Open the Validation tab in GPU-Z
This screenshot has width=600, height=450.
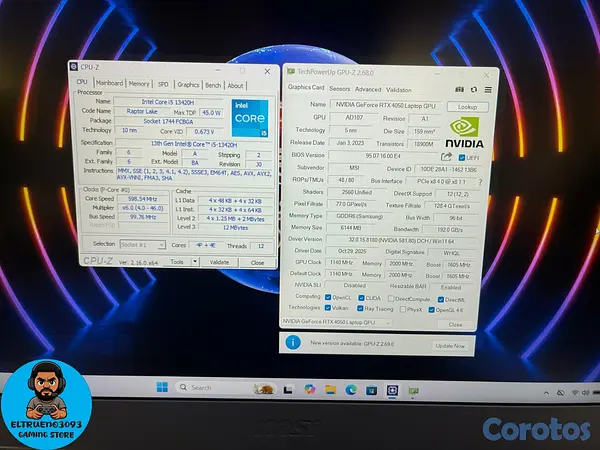pyautogui.click(x=398, y=90)
